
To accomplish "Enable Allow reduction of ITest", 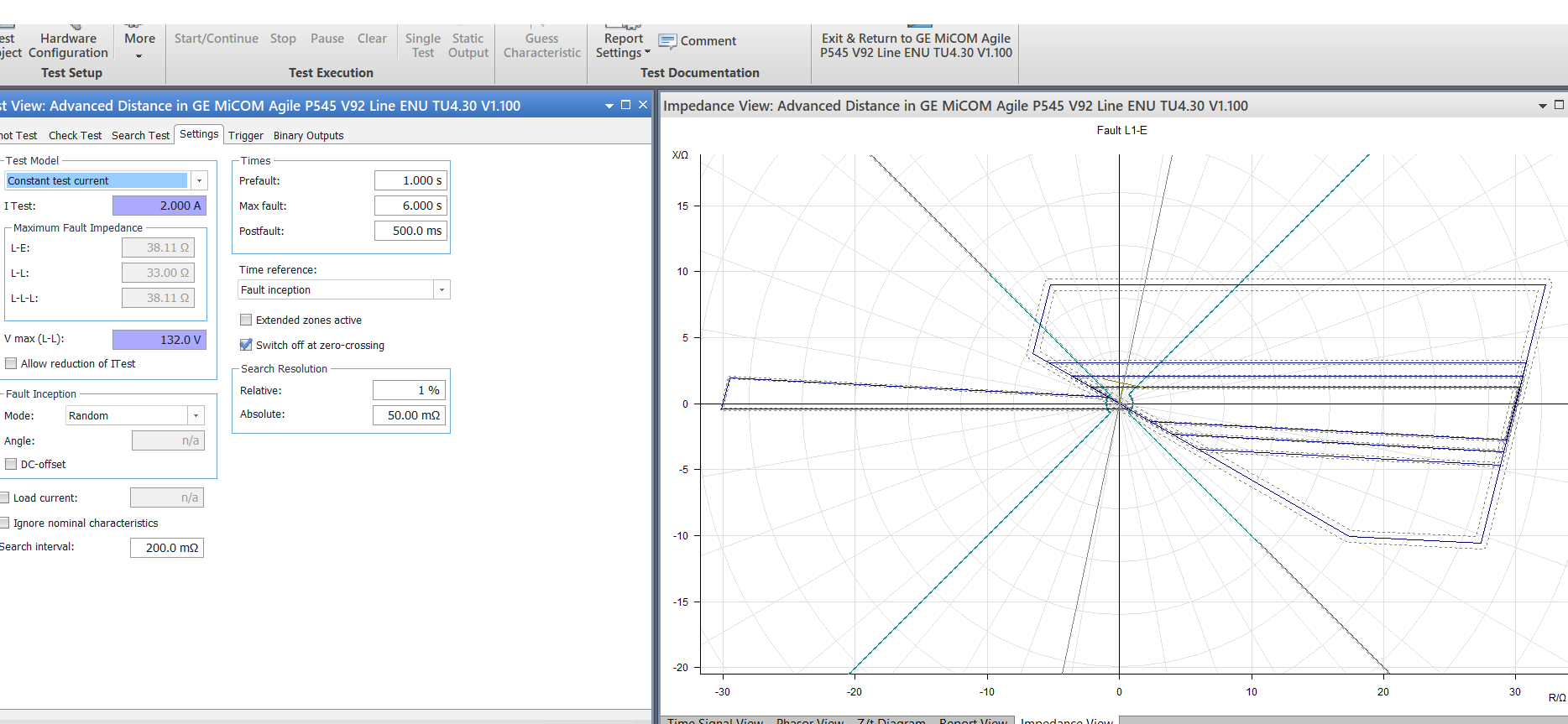I will pos(11,363).
